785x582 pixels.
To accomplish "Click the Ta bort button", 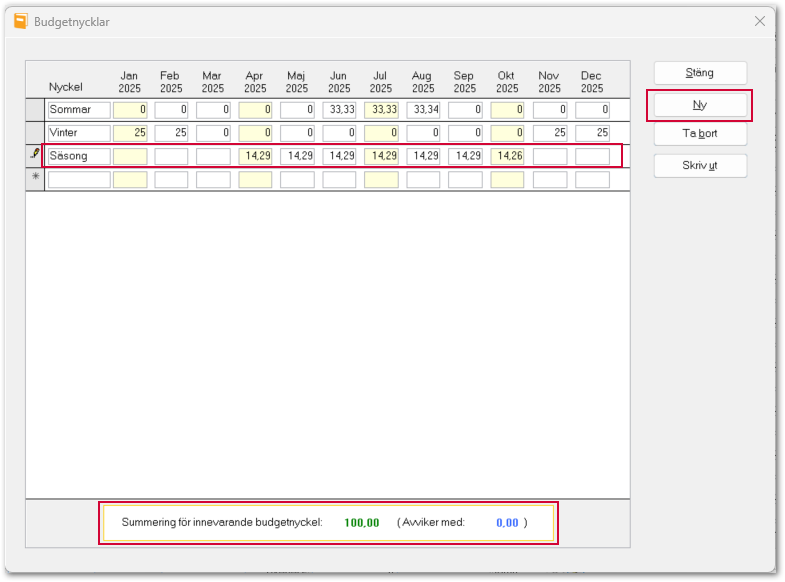I will (700, 134).
